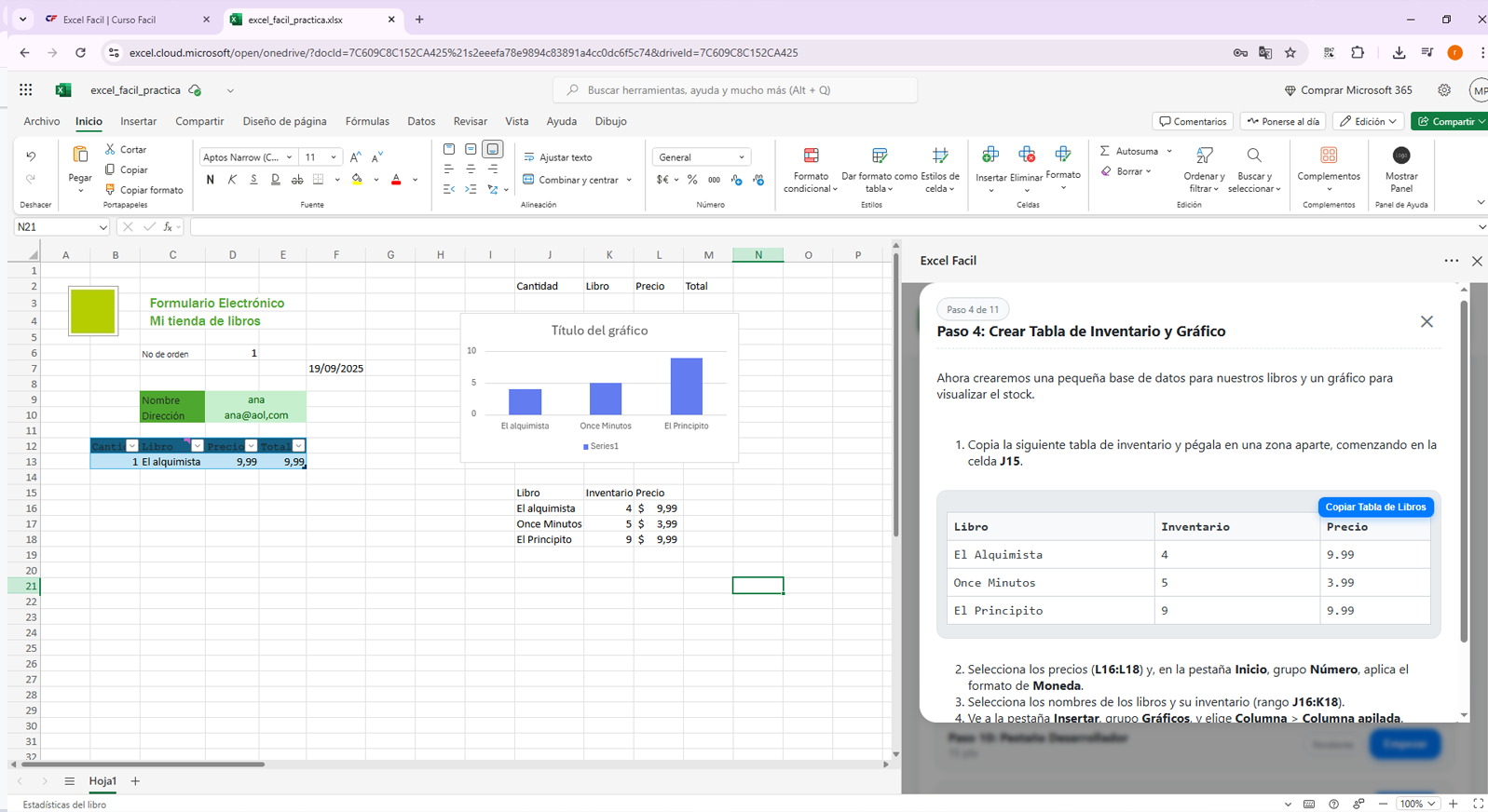Expand the Combinar y centrar arrow
This screenshot has width=1488, height=812.
tap(630, 180)
